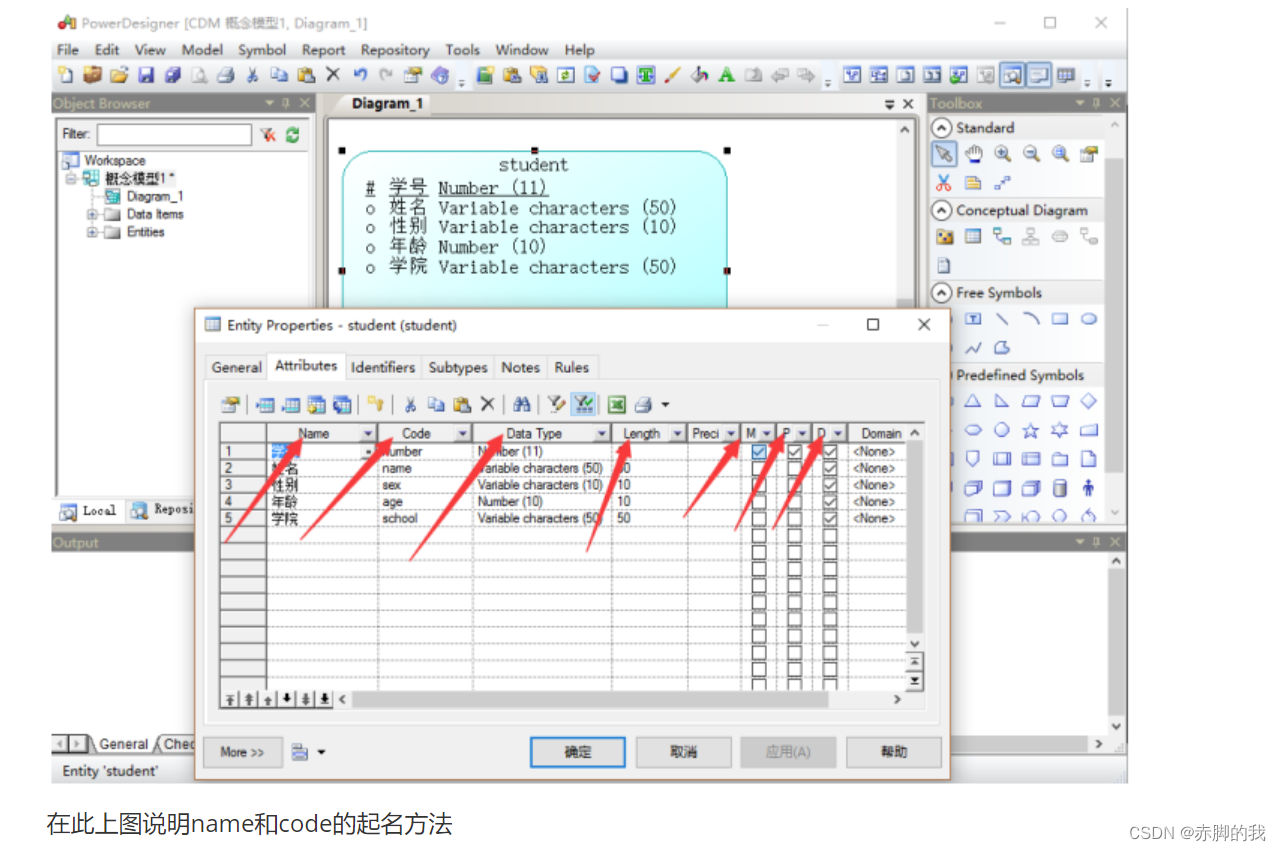Open the Length column filter dropdown
1281x851 pixels.
pyautogui.click(x=677, y=433)
